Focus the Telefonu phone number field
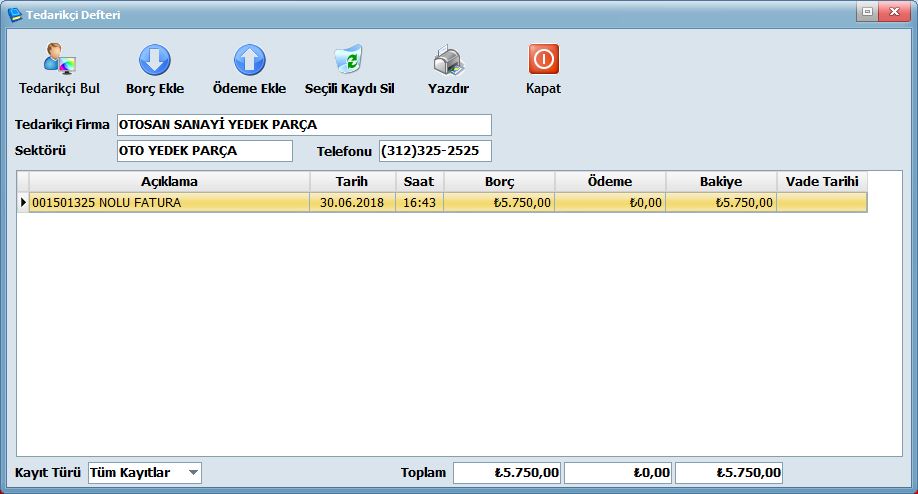The width and height of the screenshot is (918, 494). click(435, 151)
